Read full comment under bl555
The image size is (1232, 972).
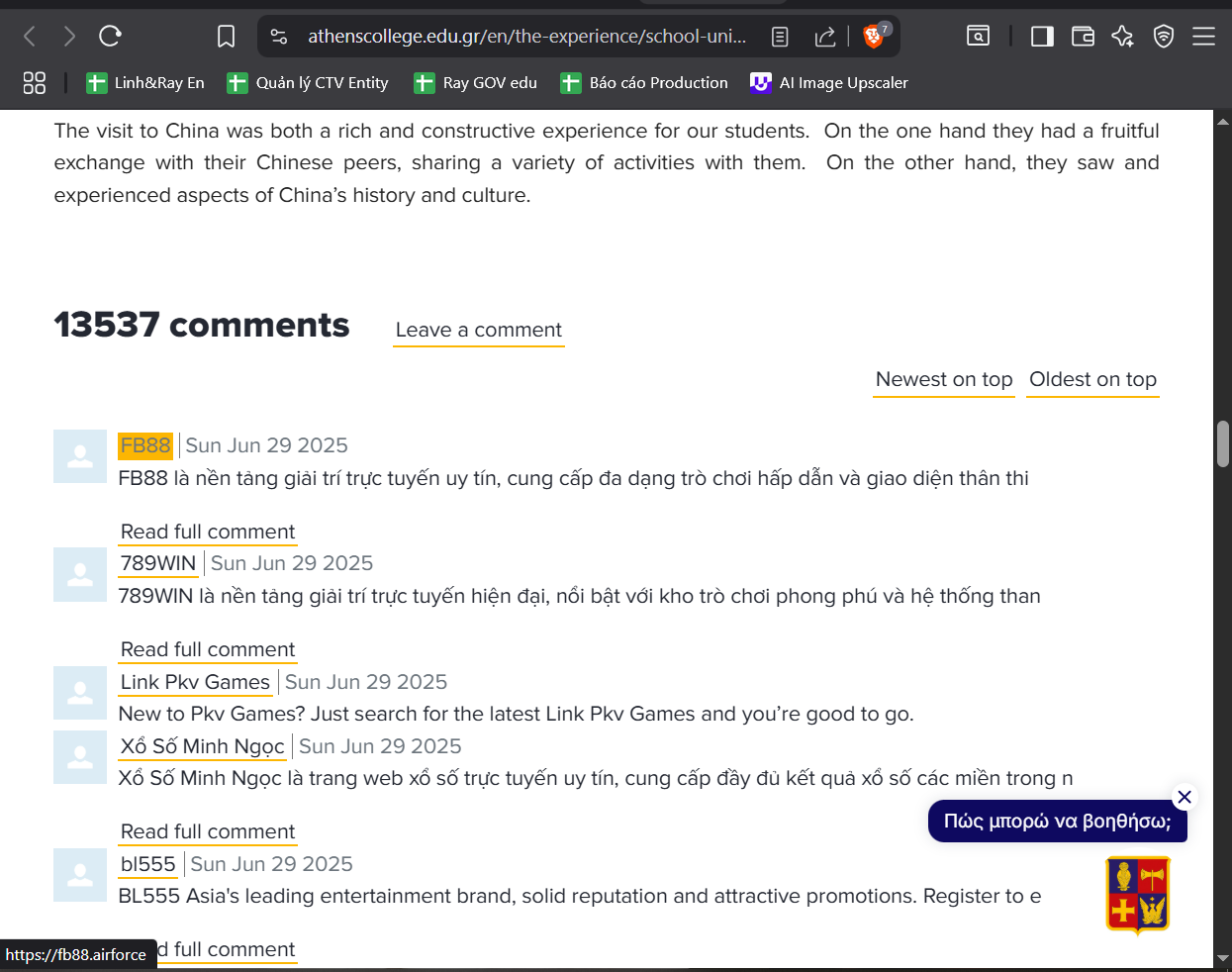click(x=226, y=950)
